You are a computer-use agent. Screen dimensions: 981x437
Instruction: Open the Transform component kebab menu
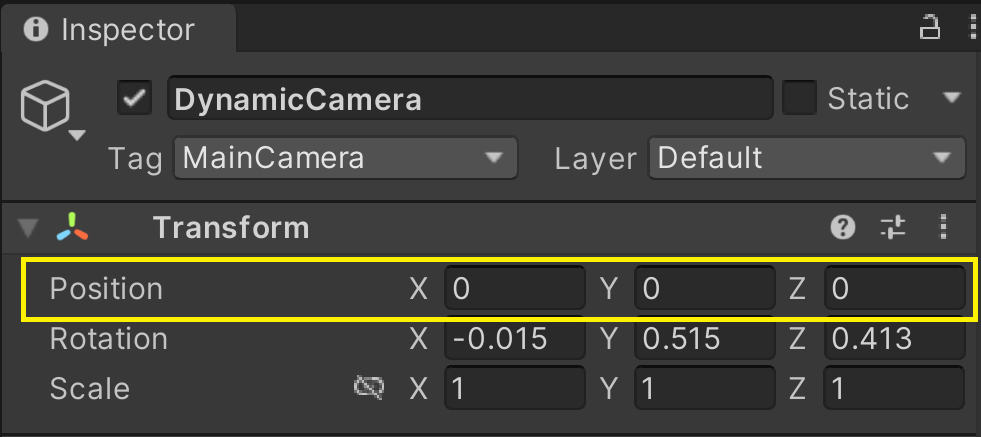click(942, 228)
